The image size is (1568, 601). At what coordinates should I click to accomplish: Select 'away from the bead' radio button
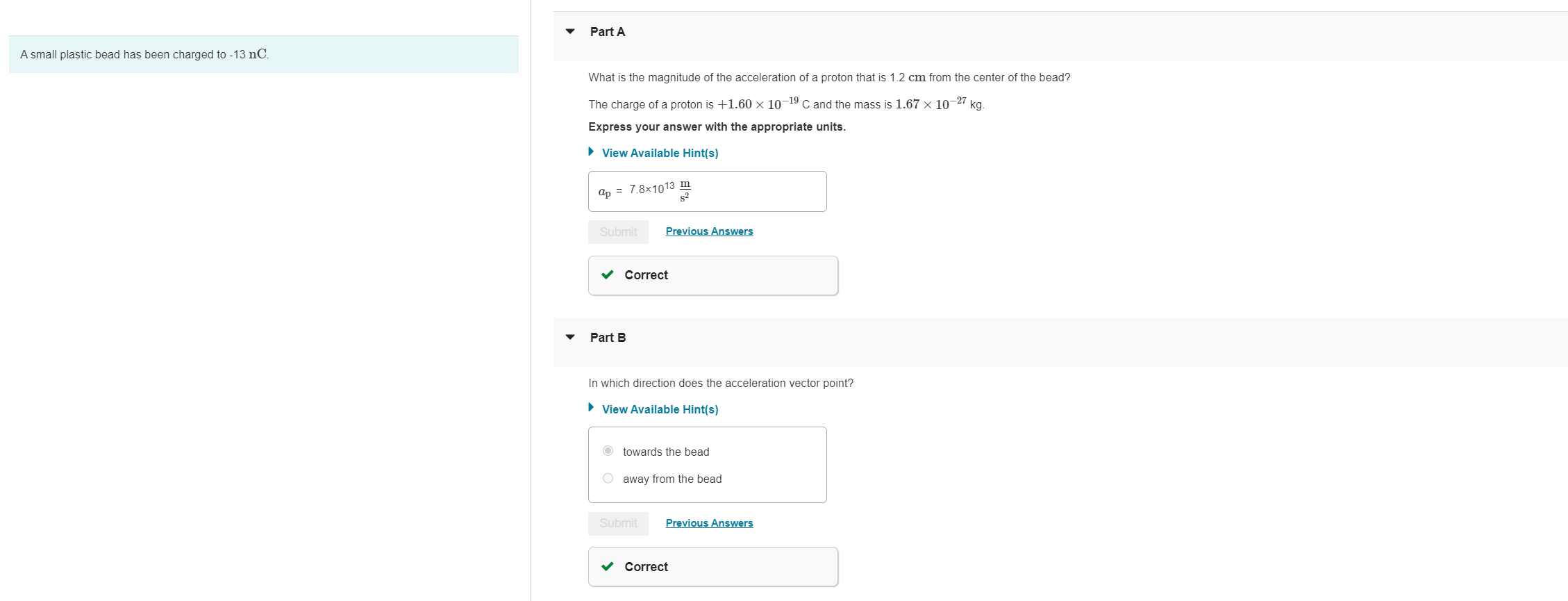coord(608,478)
